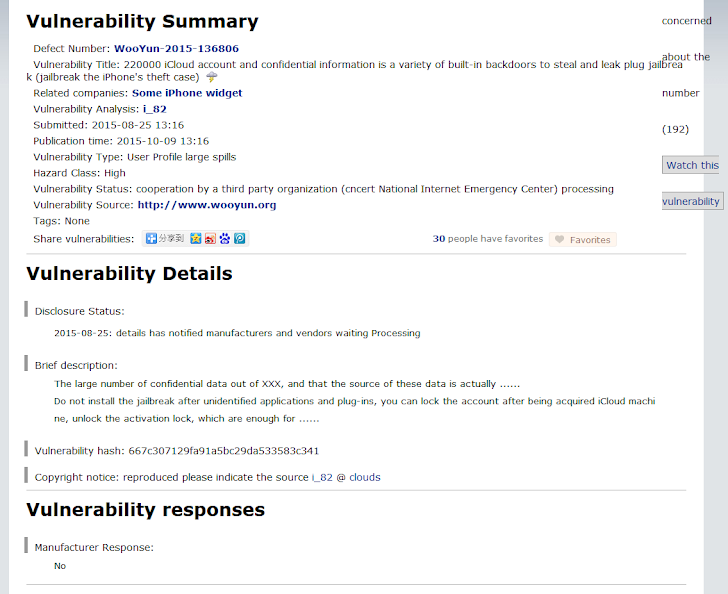This screenshot has height=594, width=728.
Task: Open the clouds link in copyright notice
Action: click(x=365, y=477)
